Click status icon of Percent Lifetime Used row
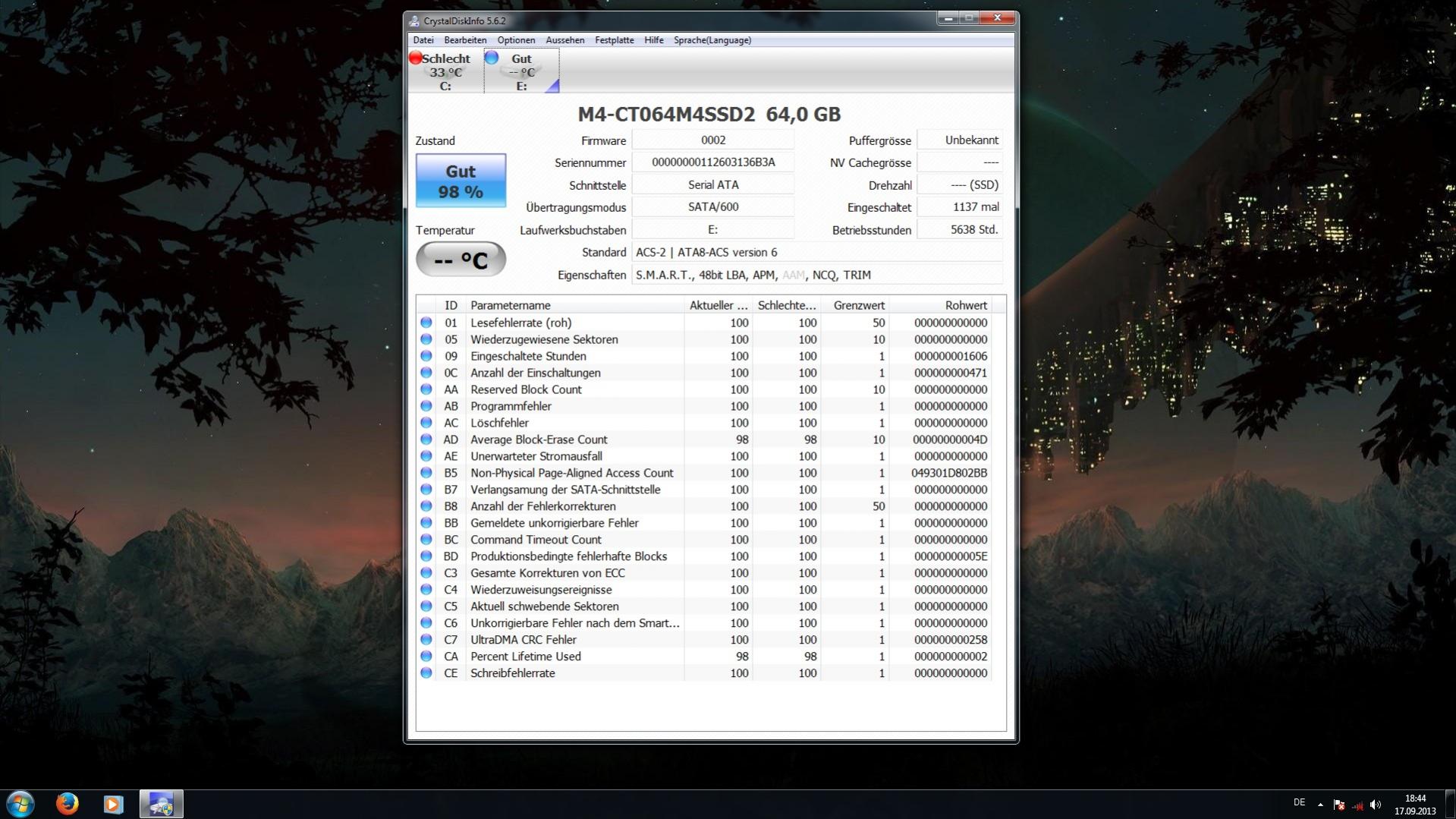Viewport: 1456px width, 819px height. 426,657
